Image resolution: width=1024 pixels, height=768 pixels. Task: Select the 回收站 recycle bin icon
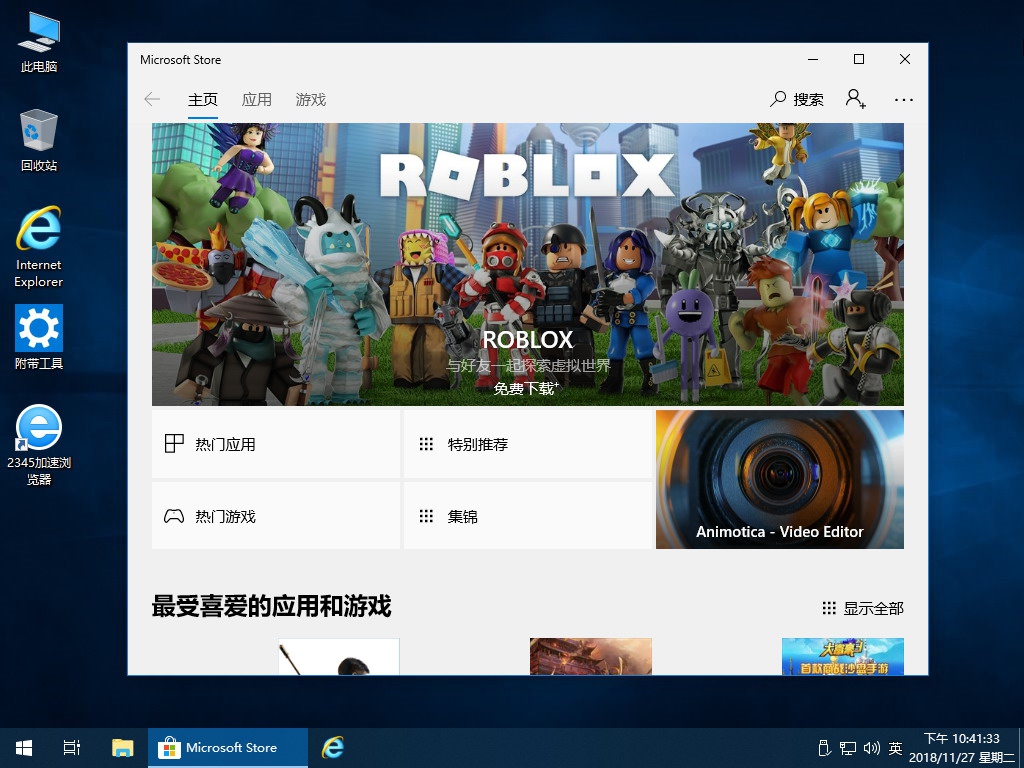39,140
